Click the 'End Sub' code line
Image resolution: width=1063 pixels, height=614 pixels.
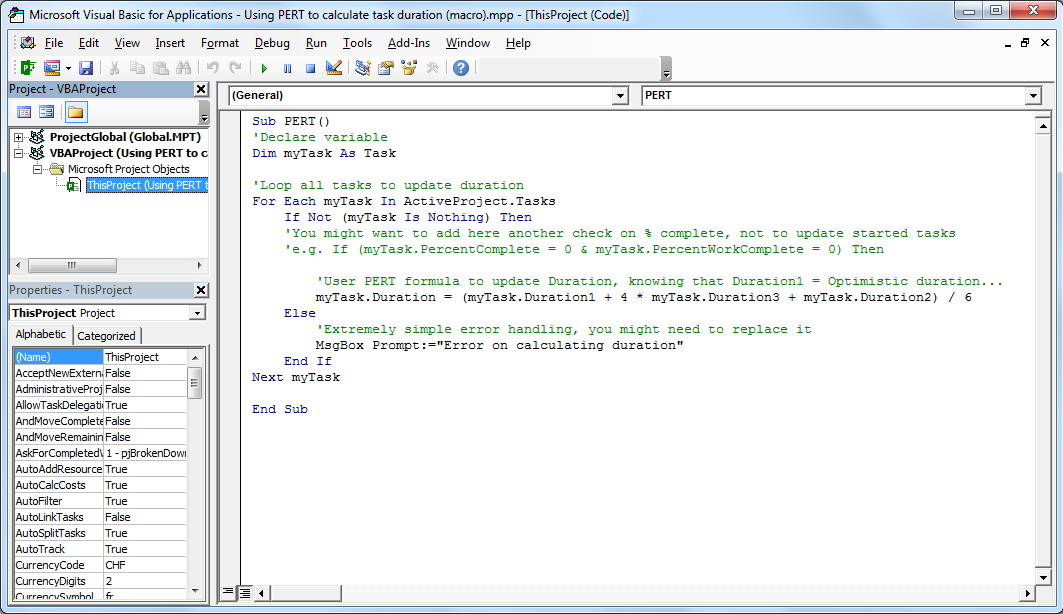[280, 409]
